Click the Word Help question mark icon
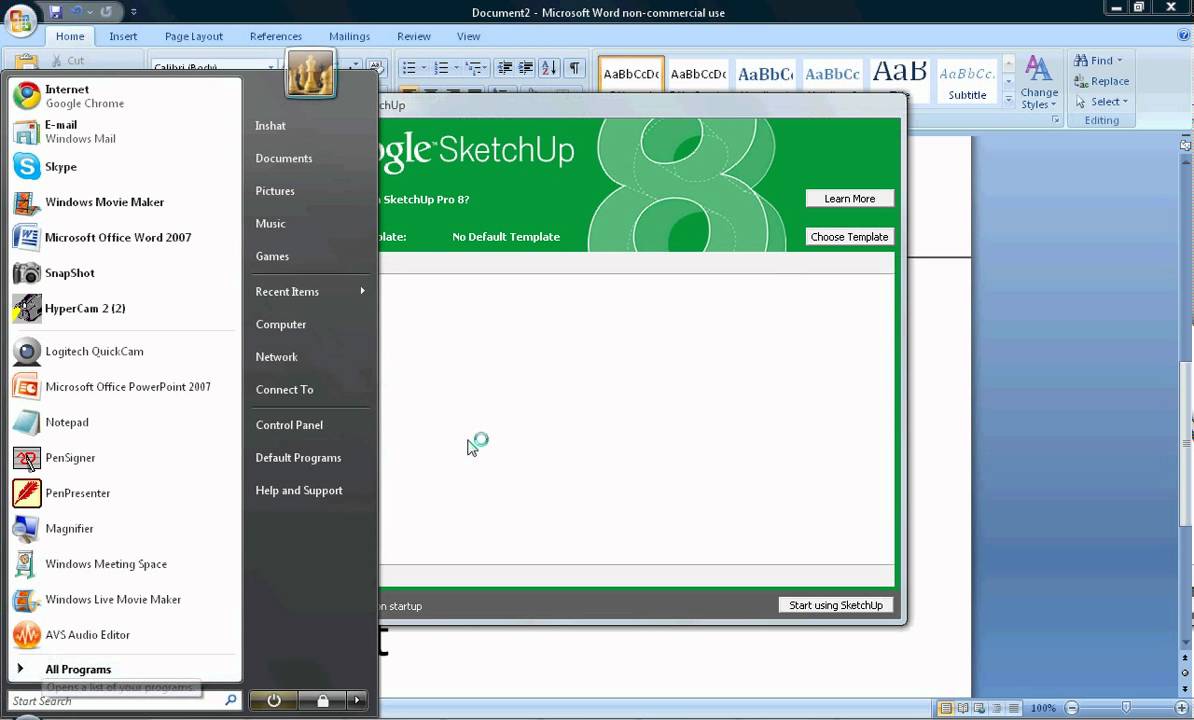The image size is (1194, 720). 1183,35
